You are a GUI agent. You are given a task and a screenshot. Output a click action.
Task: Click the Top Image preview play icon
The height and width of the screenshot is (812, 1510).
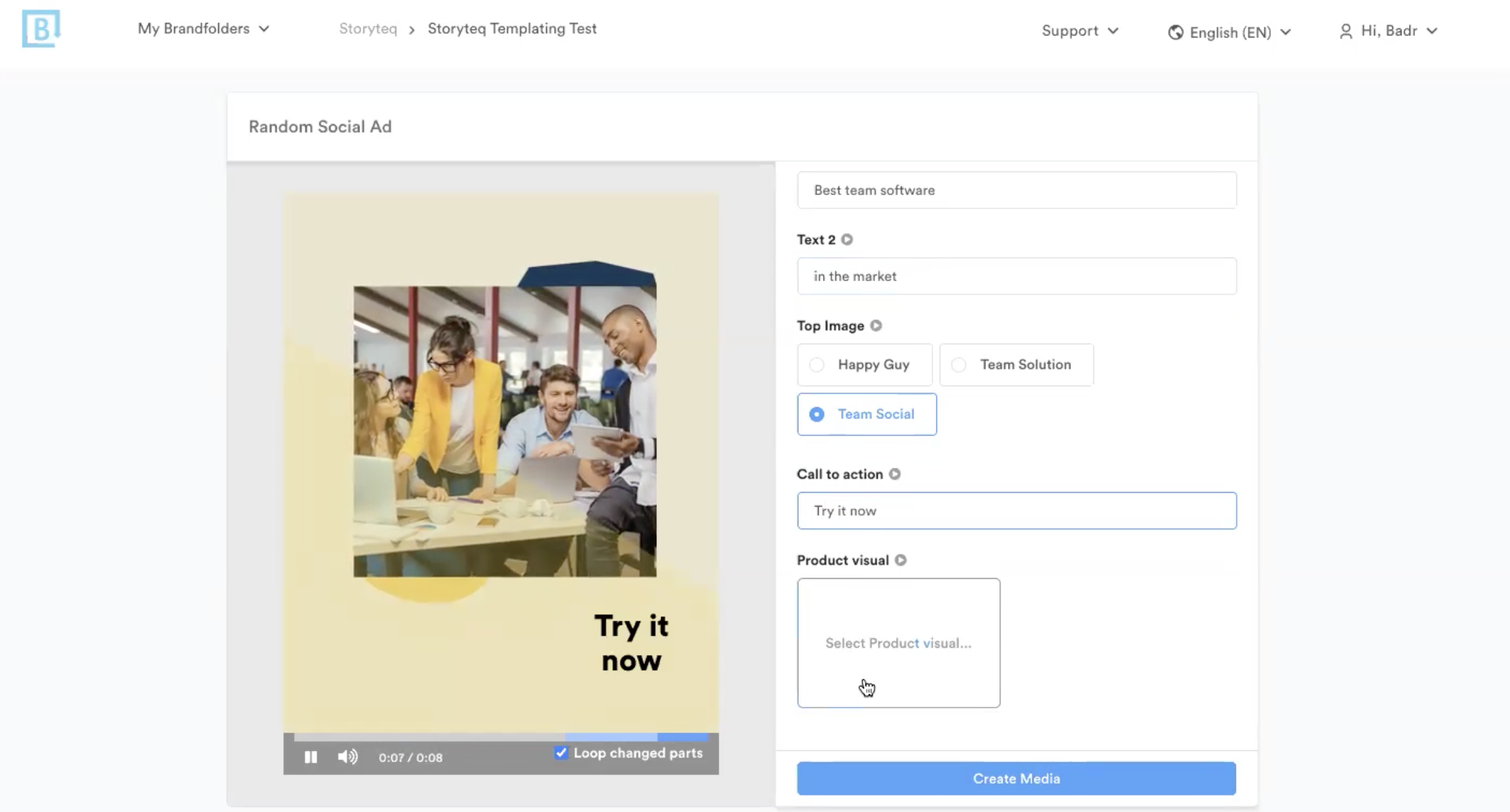(876, 326)
